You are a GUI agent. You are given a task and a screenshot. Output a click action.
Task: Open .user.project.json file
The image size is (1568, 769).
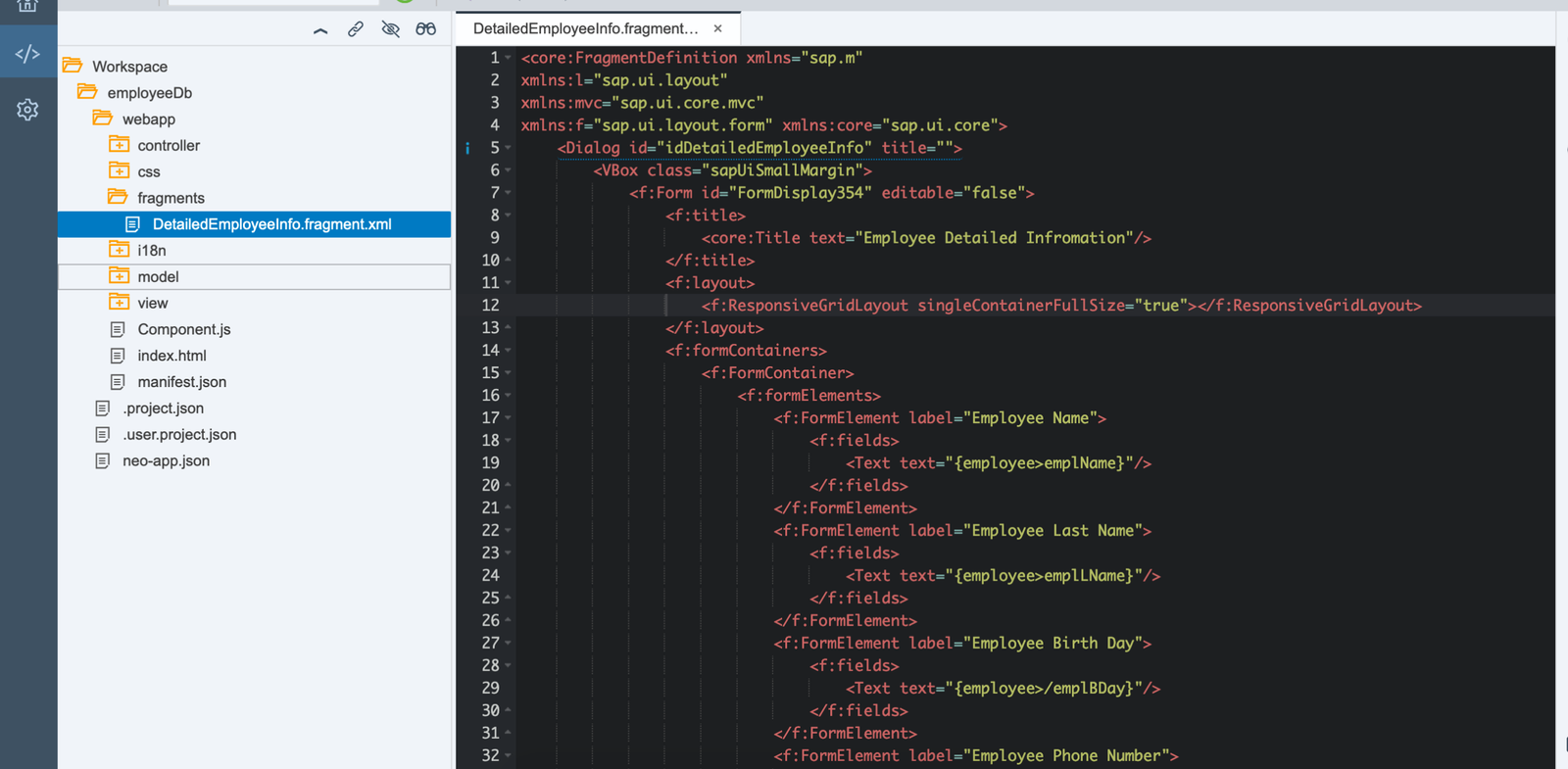pos(179,435)
